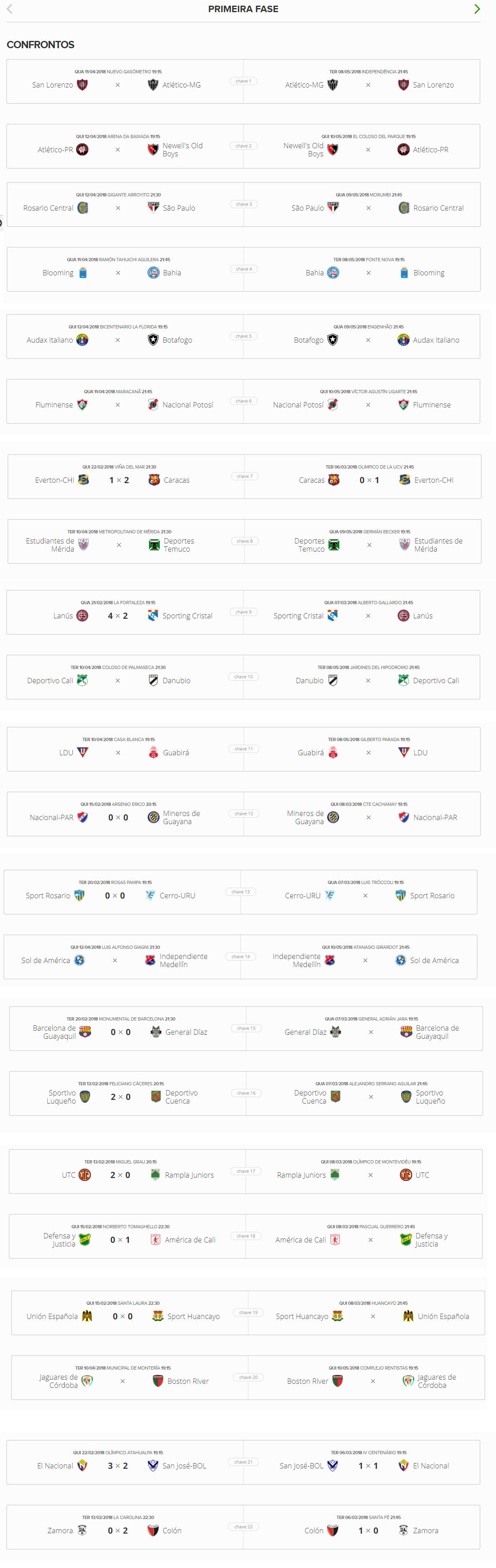496x1568 pixels.
Task: Click UTC crest in Miguel Grau match
Action: pos(85,1175)
